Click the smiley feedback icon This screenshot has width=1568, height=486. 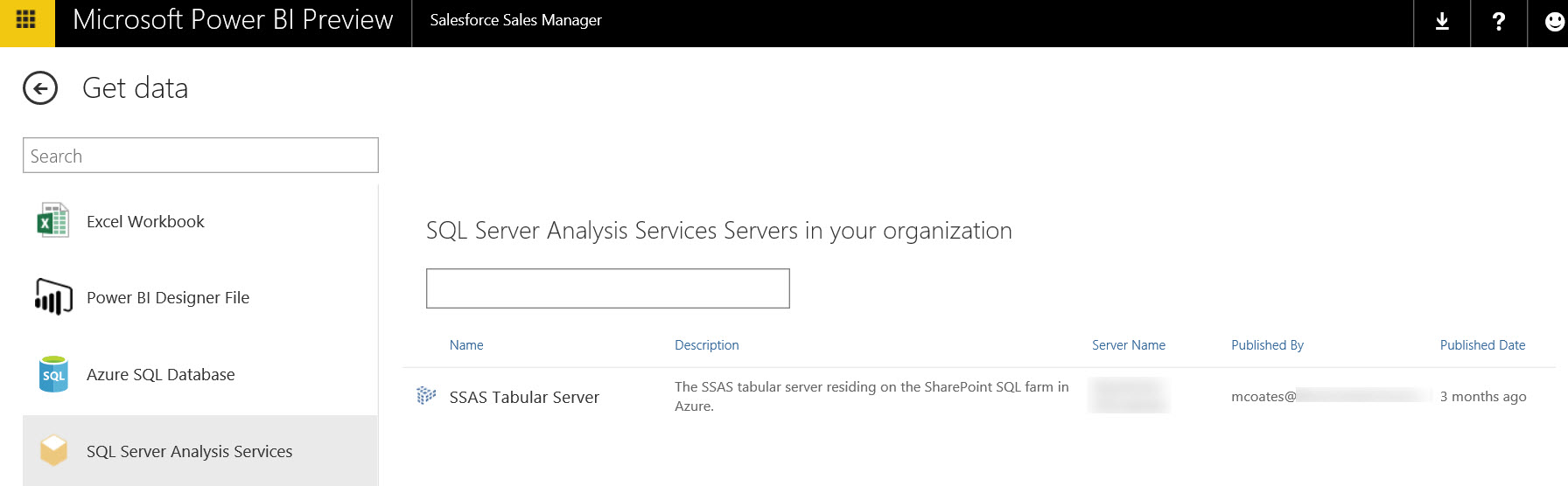tap(1554, 22)
